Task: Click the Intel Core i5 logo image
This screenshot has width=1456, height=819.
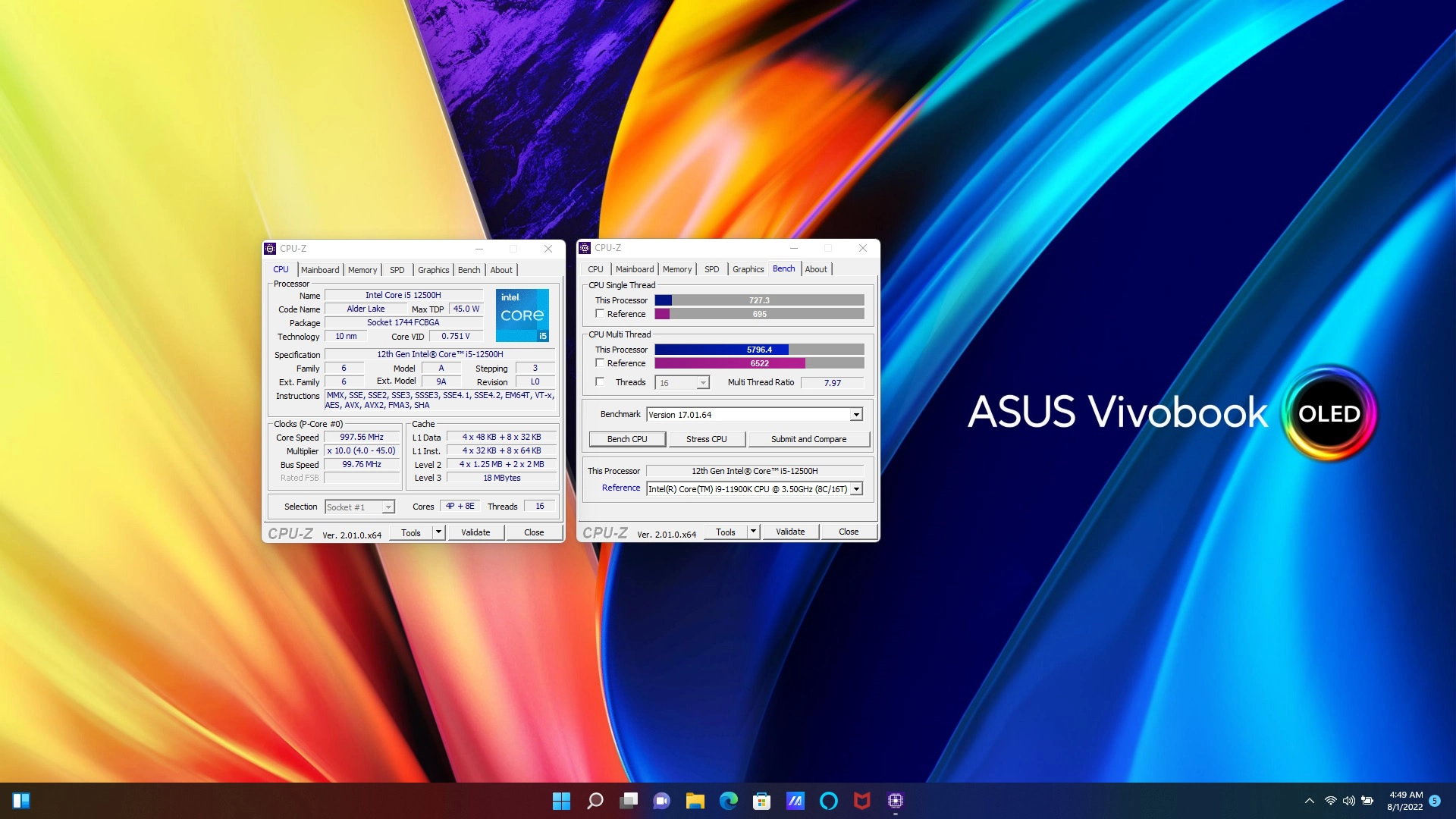Action: [x=522, y=315]
